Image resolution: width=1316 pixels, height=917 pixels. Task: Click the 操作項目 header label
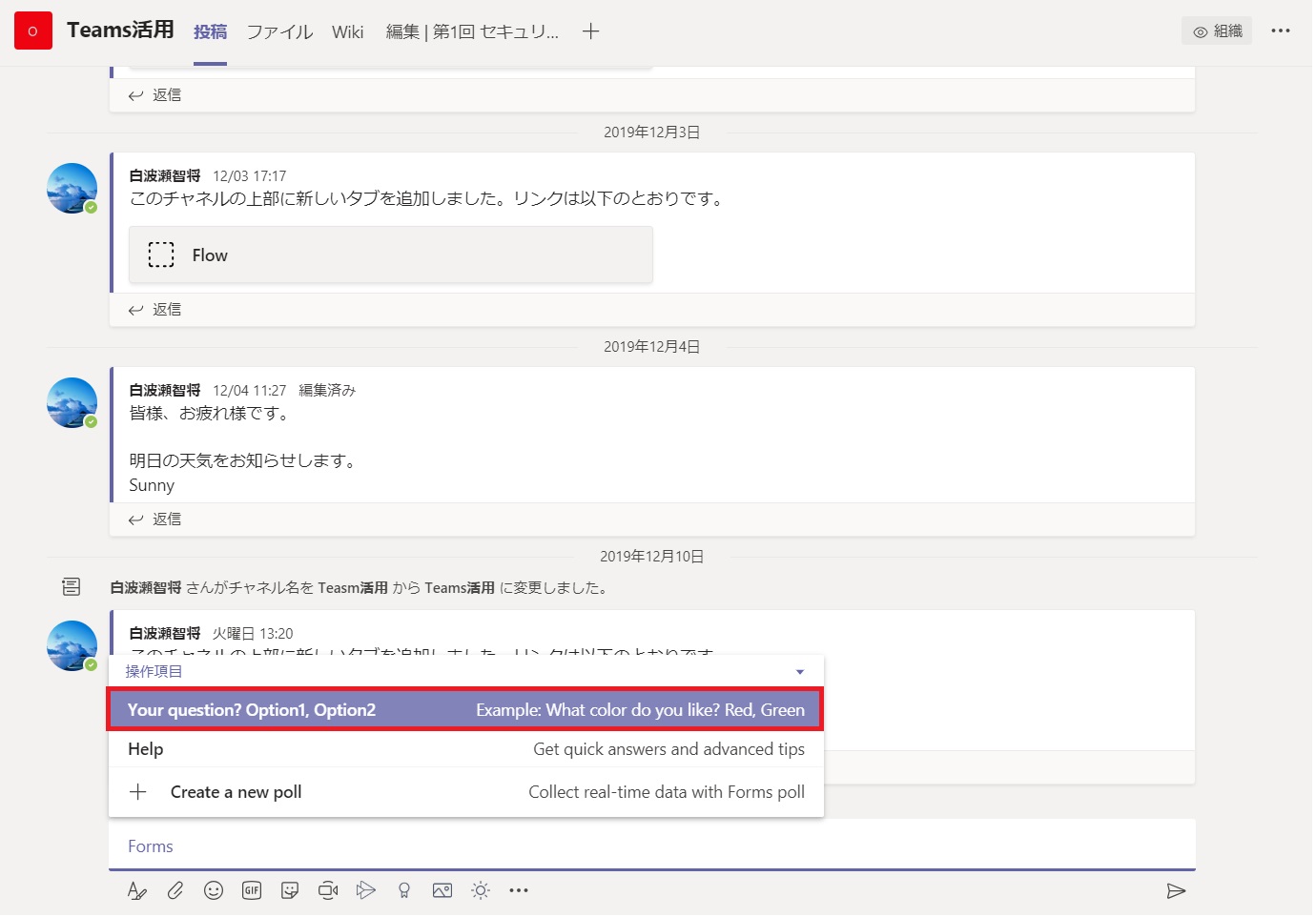point(154,672)
